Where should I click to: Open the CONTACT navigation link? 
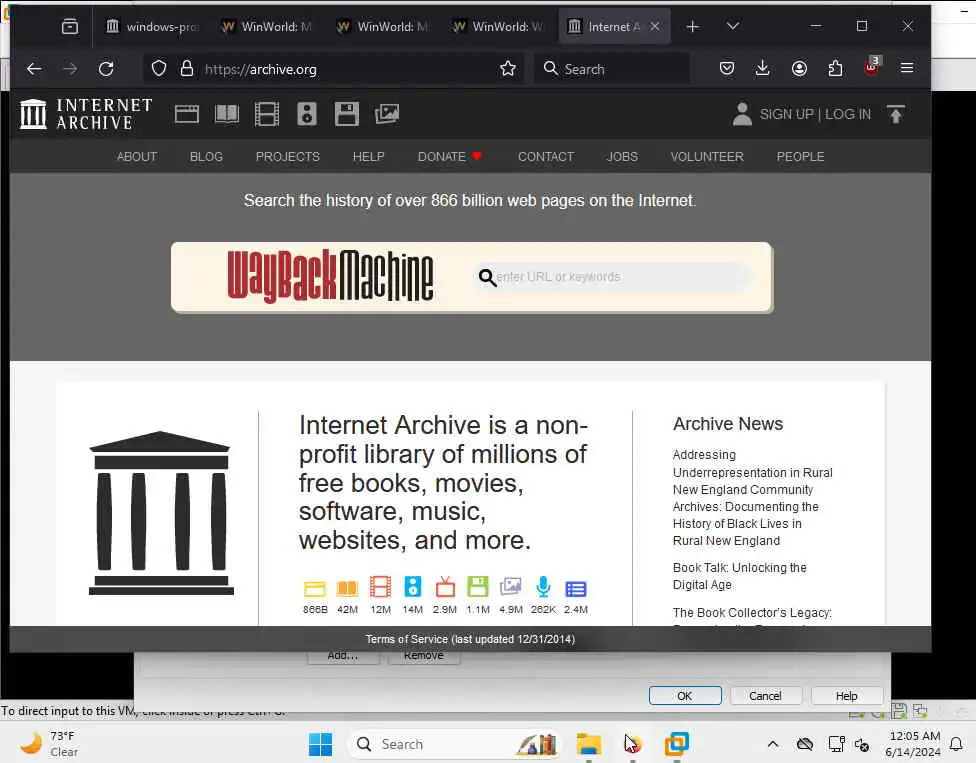click(x=546, y=157)
